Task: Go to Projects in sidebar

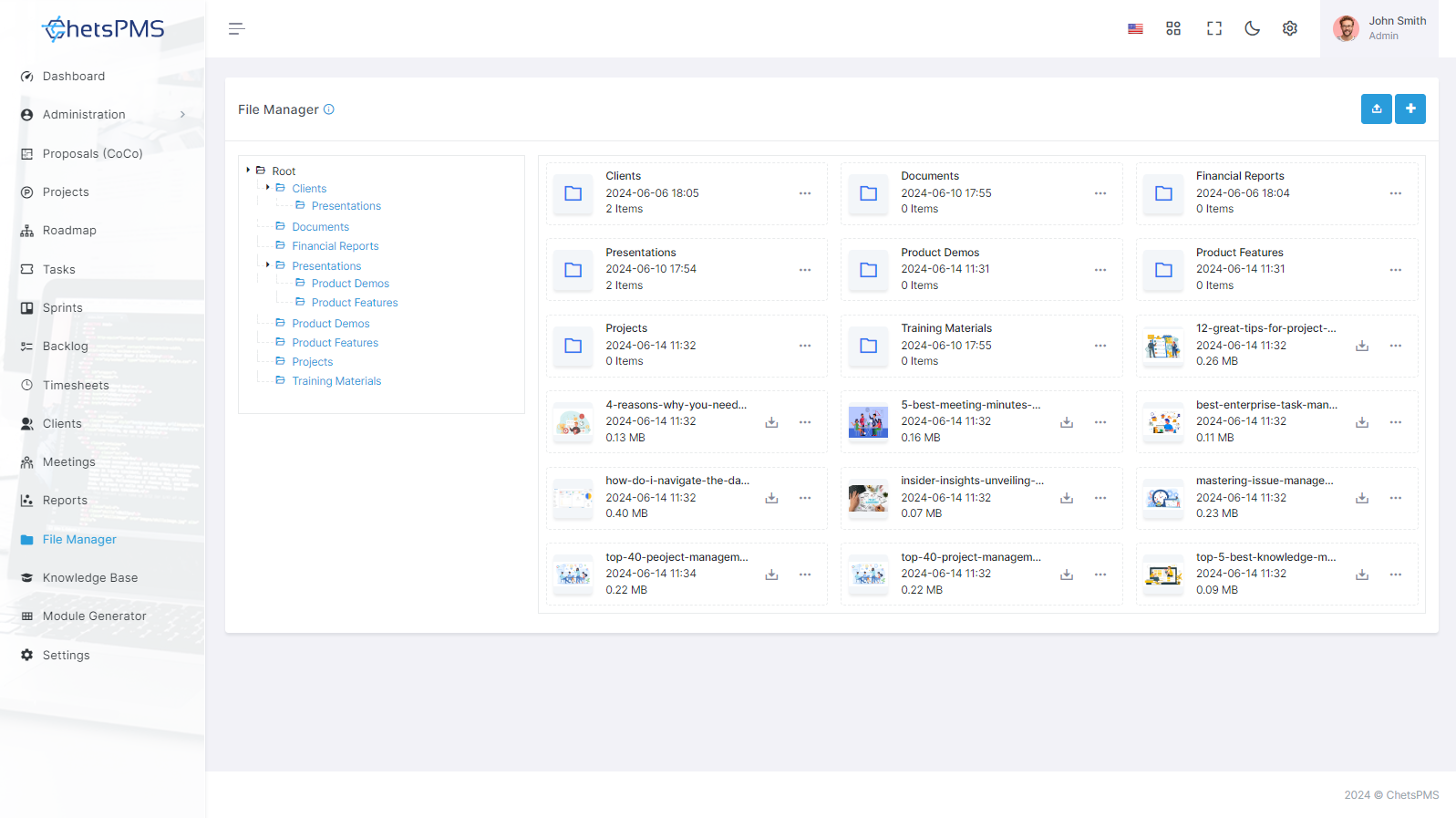Action: [66, 192]
